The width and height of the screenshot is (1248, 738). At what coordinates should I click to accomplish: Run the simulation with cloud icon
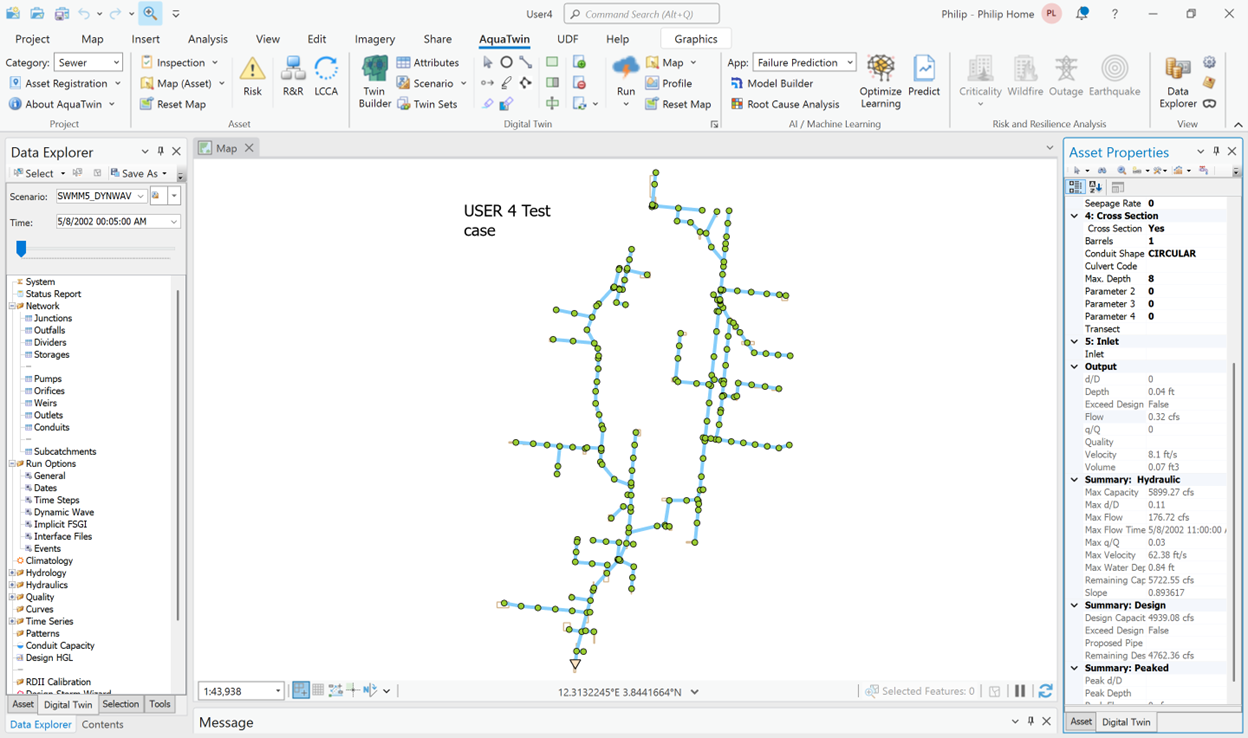[625, 77]
